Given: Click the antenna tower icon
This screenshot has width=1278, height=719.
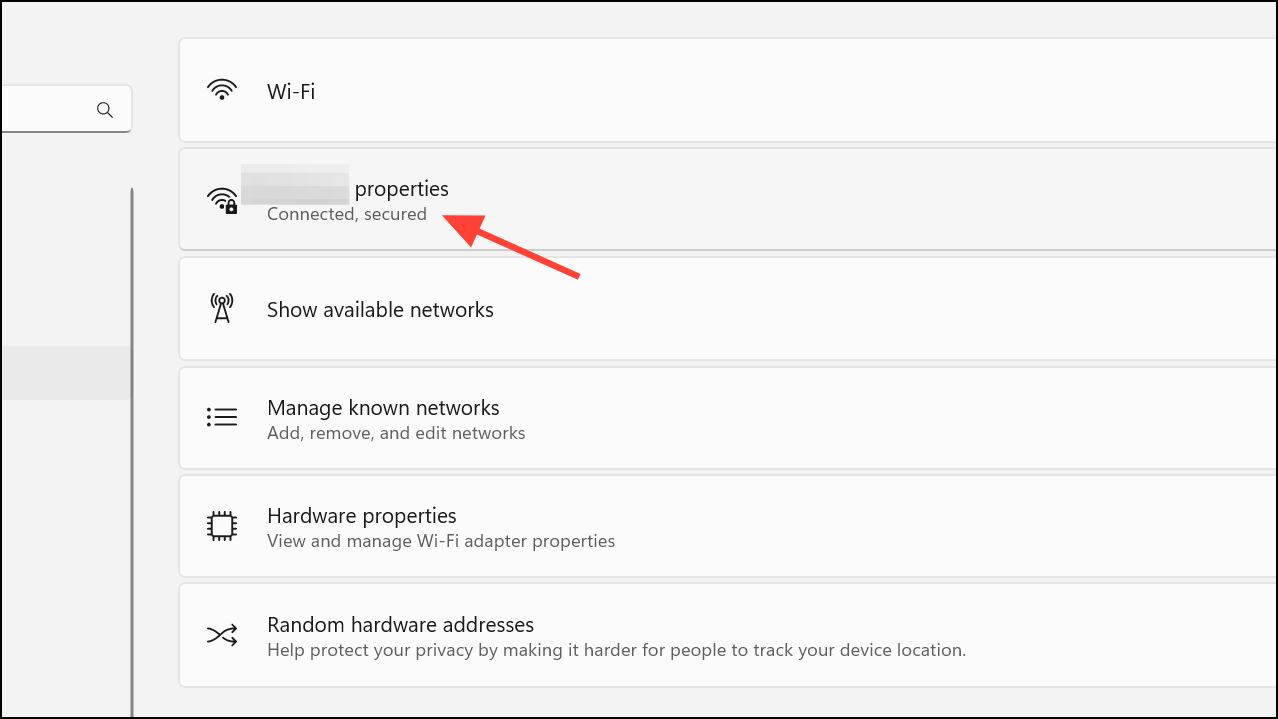Looking at the screenshot, I should coord(221,308).
